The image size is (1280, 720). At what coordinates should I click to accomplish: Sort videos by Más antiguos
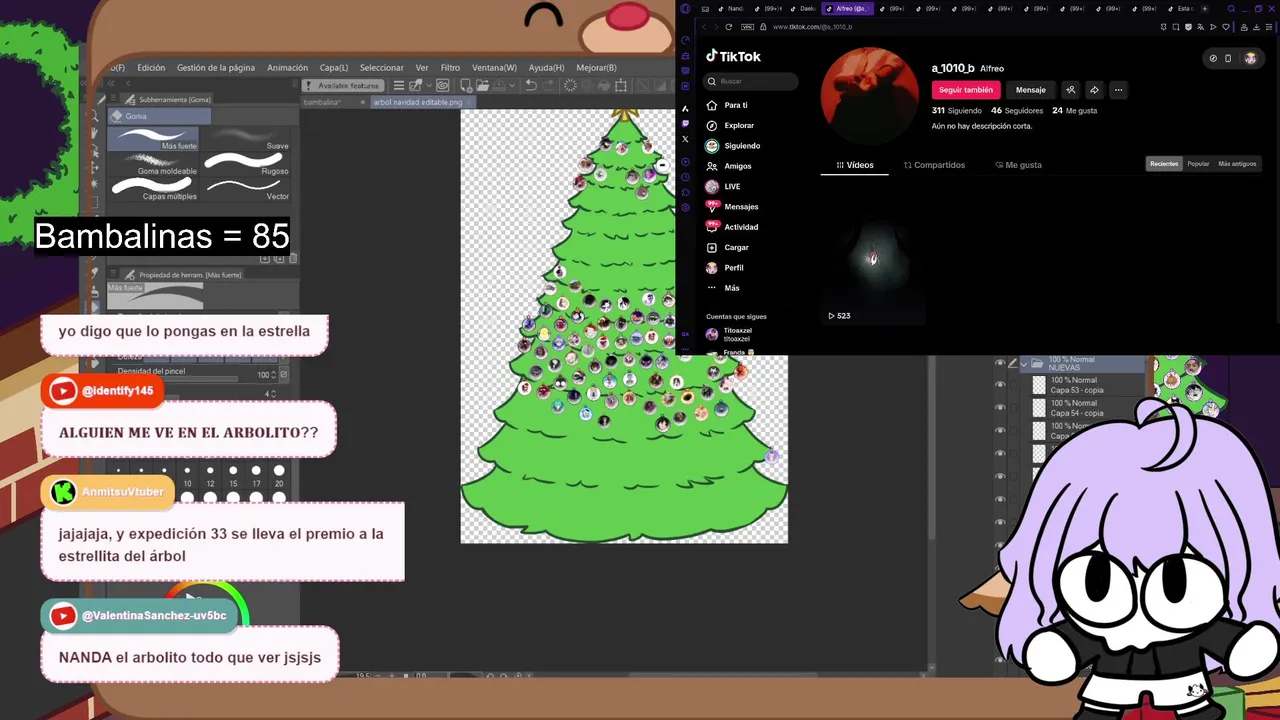pos(1237,164)
